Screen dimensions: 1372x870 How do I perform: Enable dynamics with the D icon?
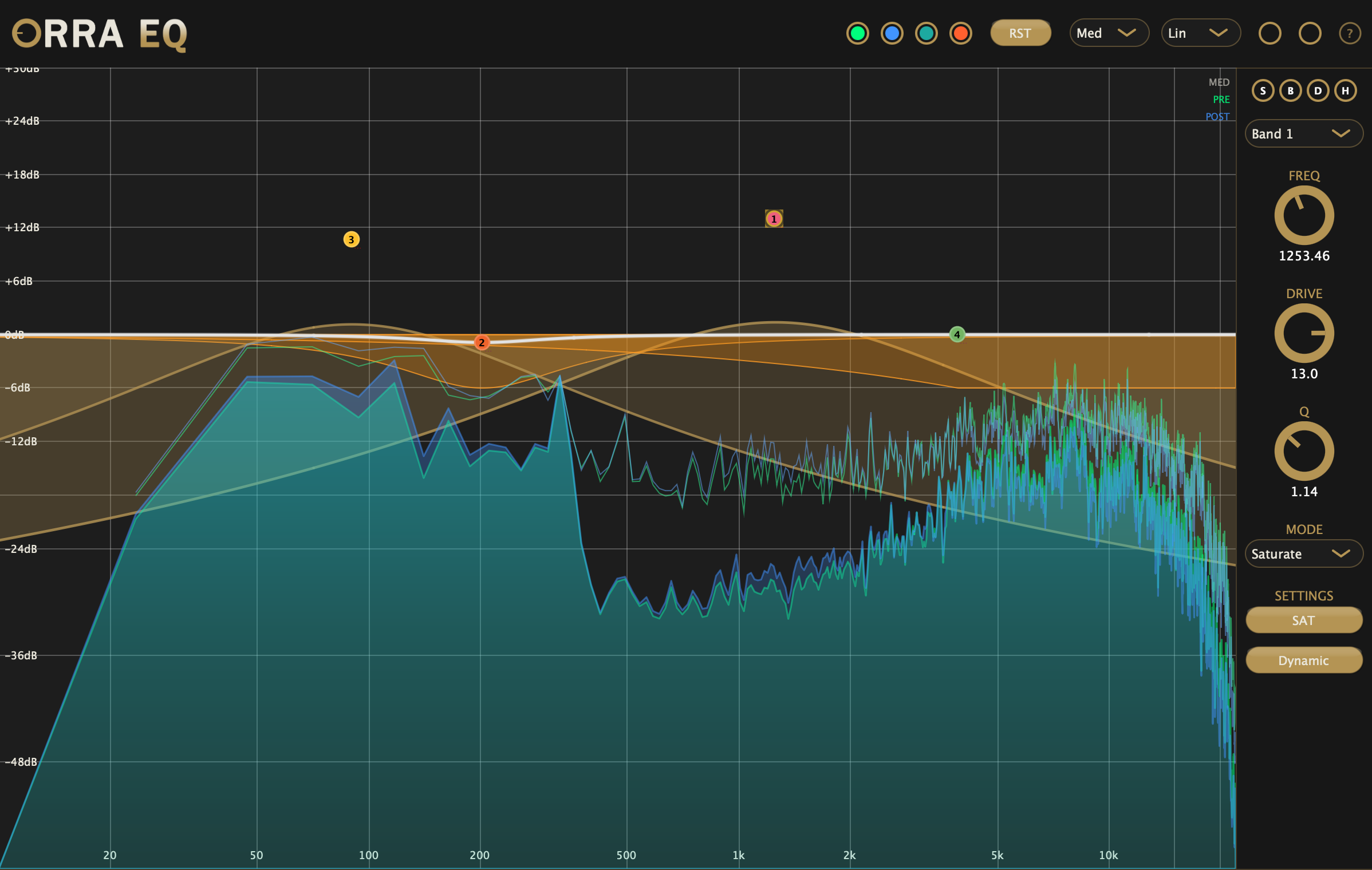pyautogui.click(x=1318, y=90)
